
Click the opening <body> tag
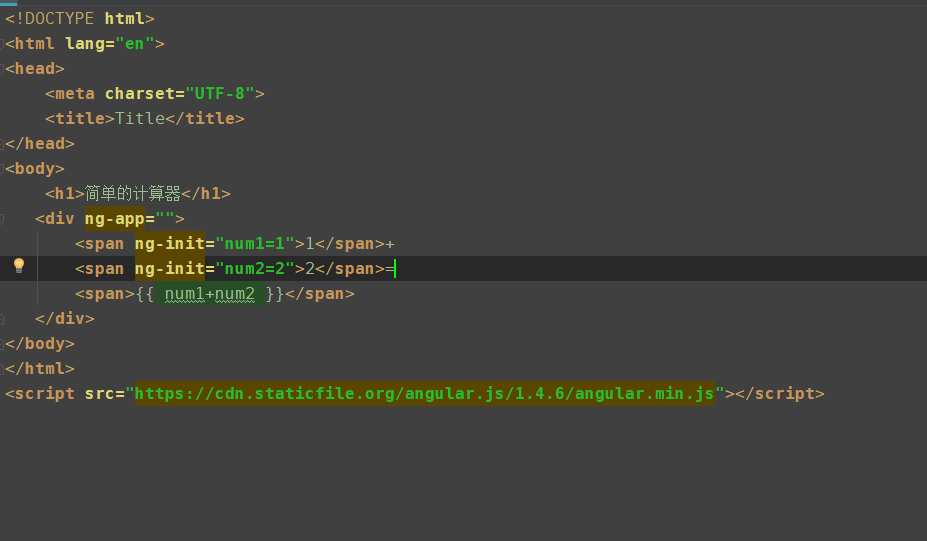coord(35,169)
